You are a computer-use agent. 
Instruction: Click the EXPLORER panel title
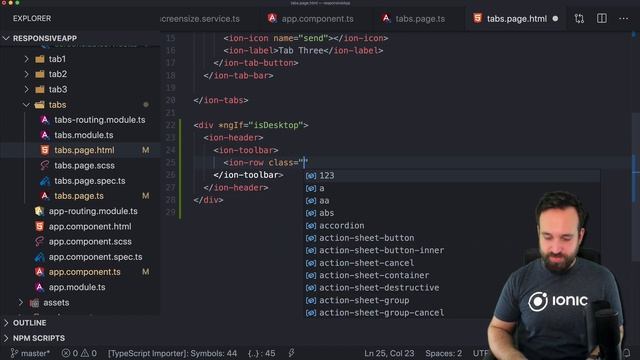click(32, 19)
